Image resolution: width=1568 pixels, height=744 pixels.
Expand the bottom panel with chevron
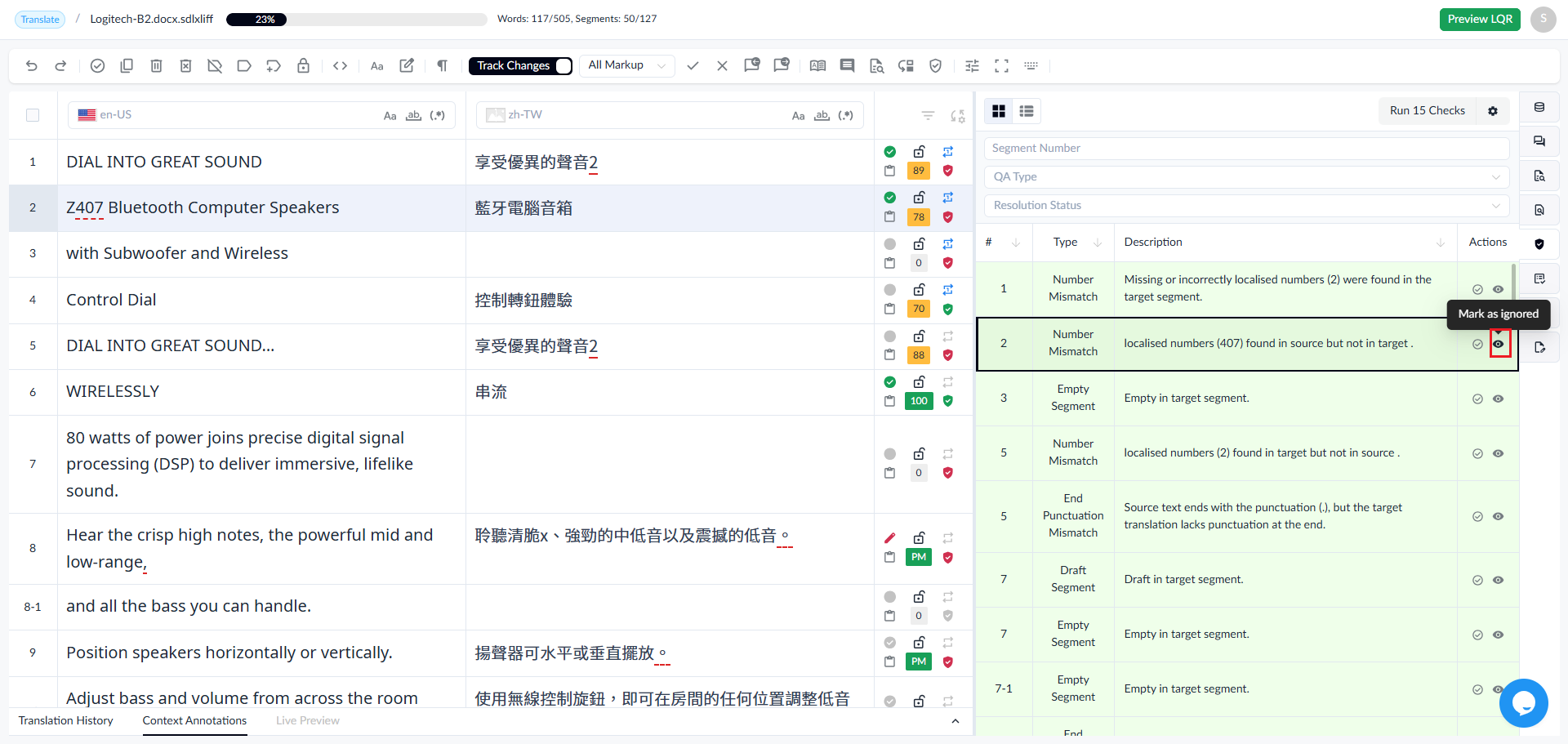click(x=955, y=721)
